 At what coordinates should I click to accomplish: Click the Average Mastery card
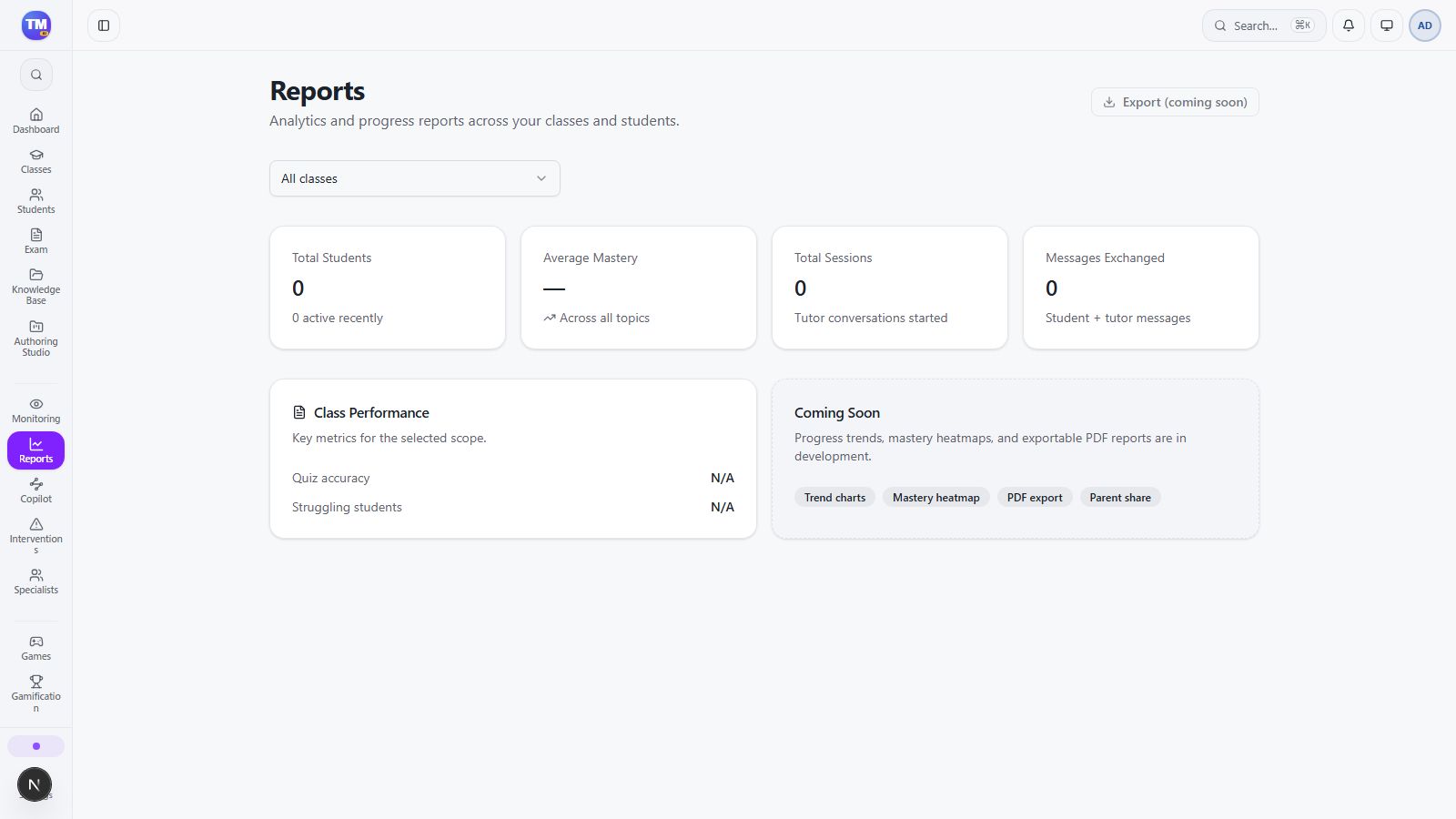click(639, 288)
